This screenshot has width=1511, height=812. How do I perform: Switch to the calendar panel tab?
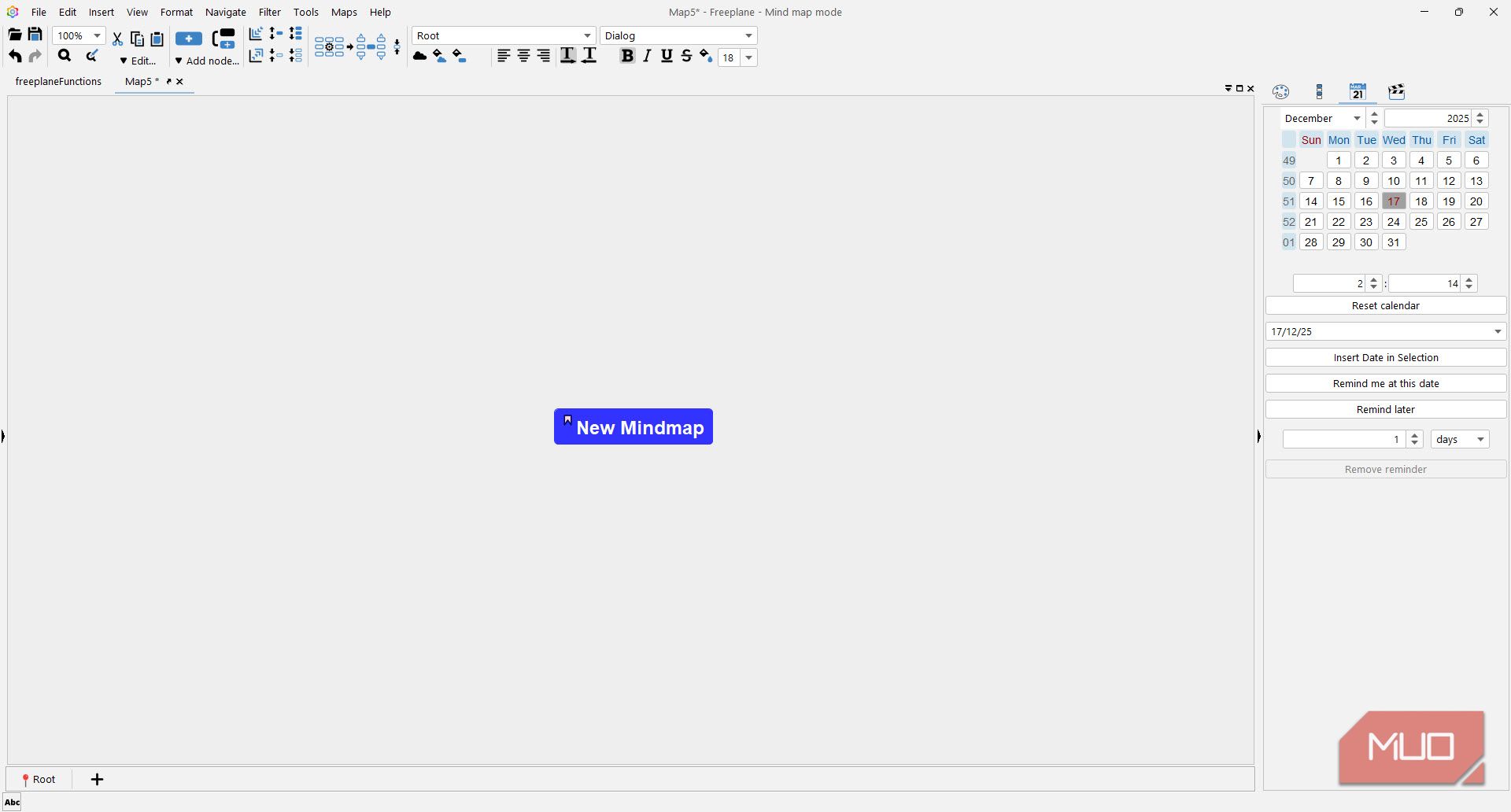coord(1358,91)
